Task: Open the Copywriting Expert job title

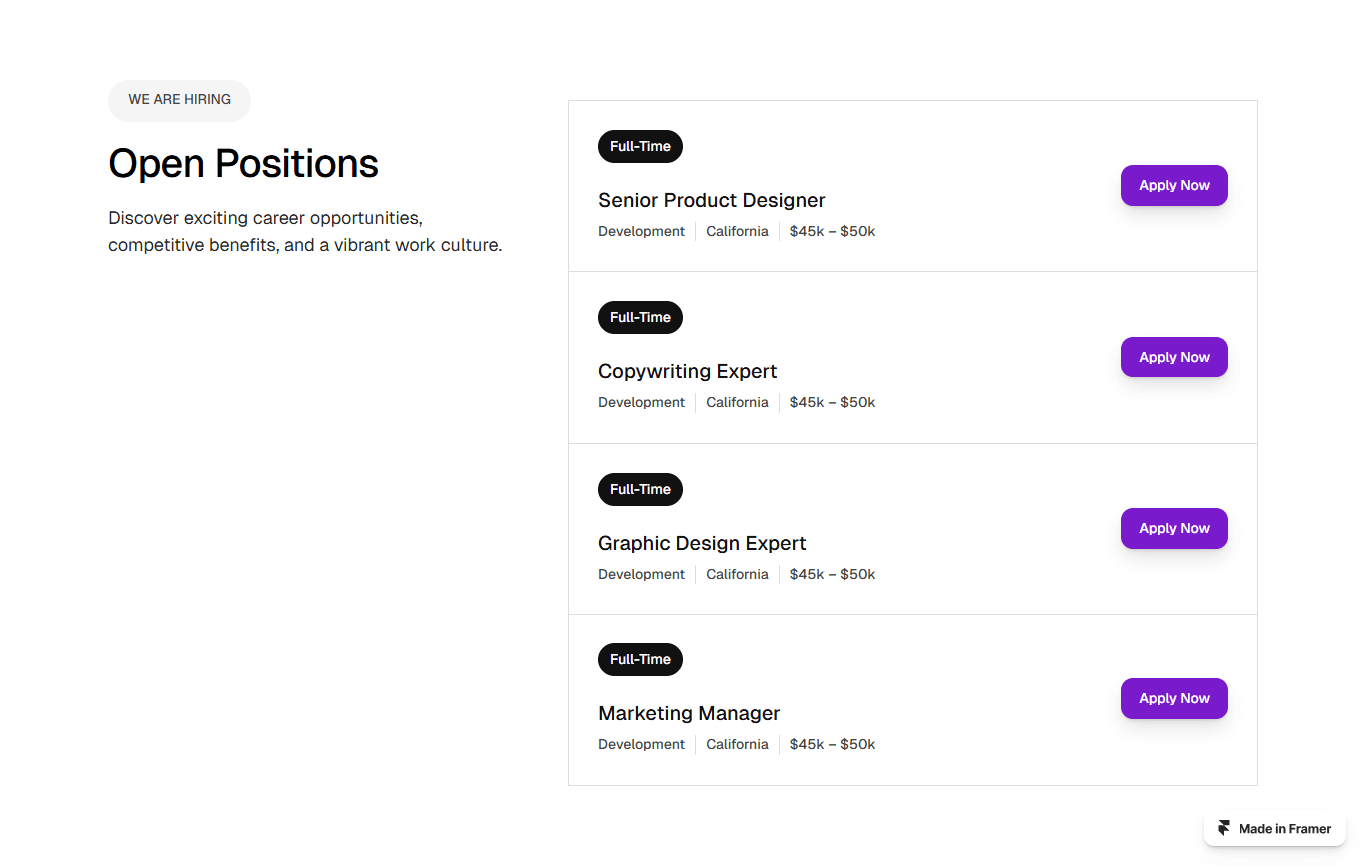Action: click(x=687, y=371)
